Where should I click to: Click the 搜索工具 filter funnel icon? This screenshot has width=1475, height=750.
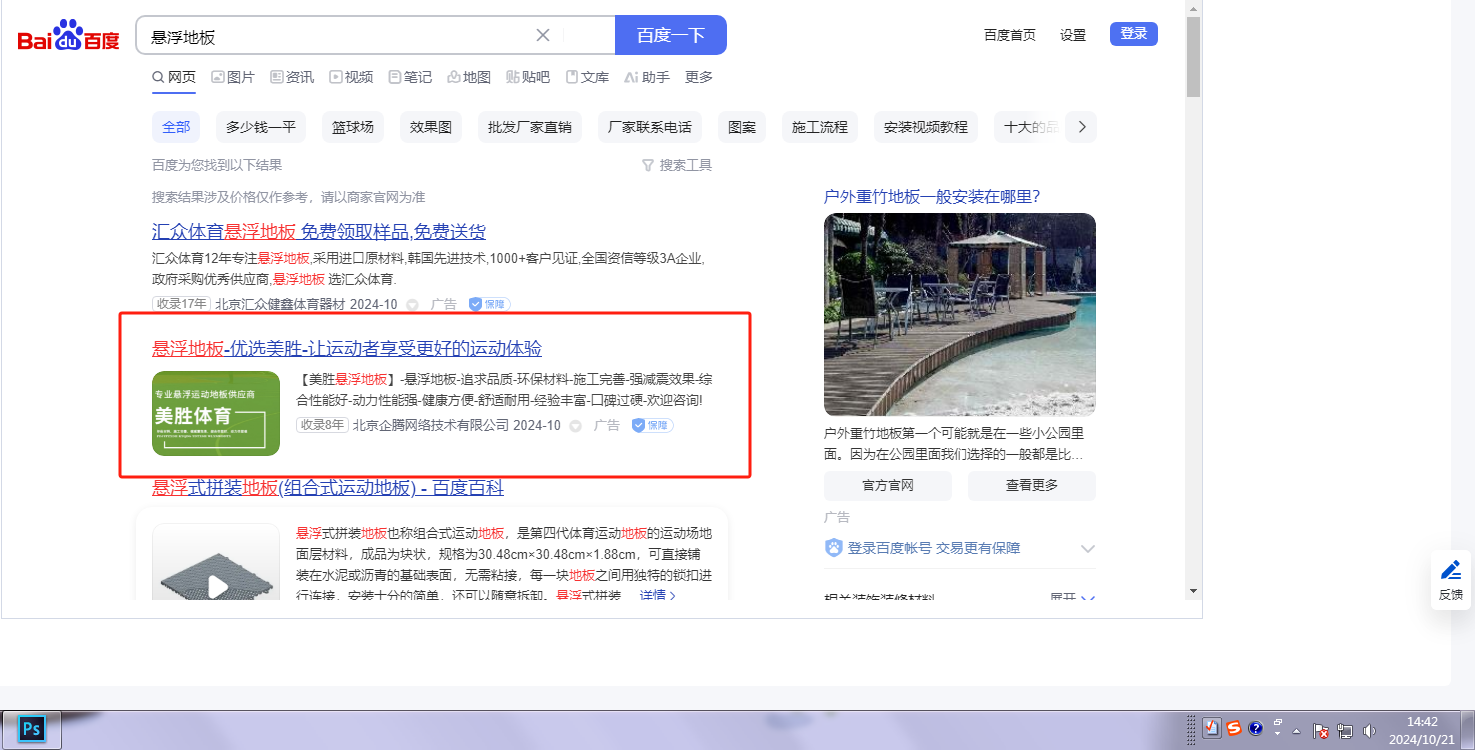pos(648,165)
